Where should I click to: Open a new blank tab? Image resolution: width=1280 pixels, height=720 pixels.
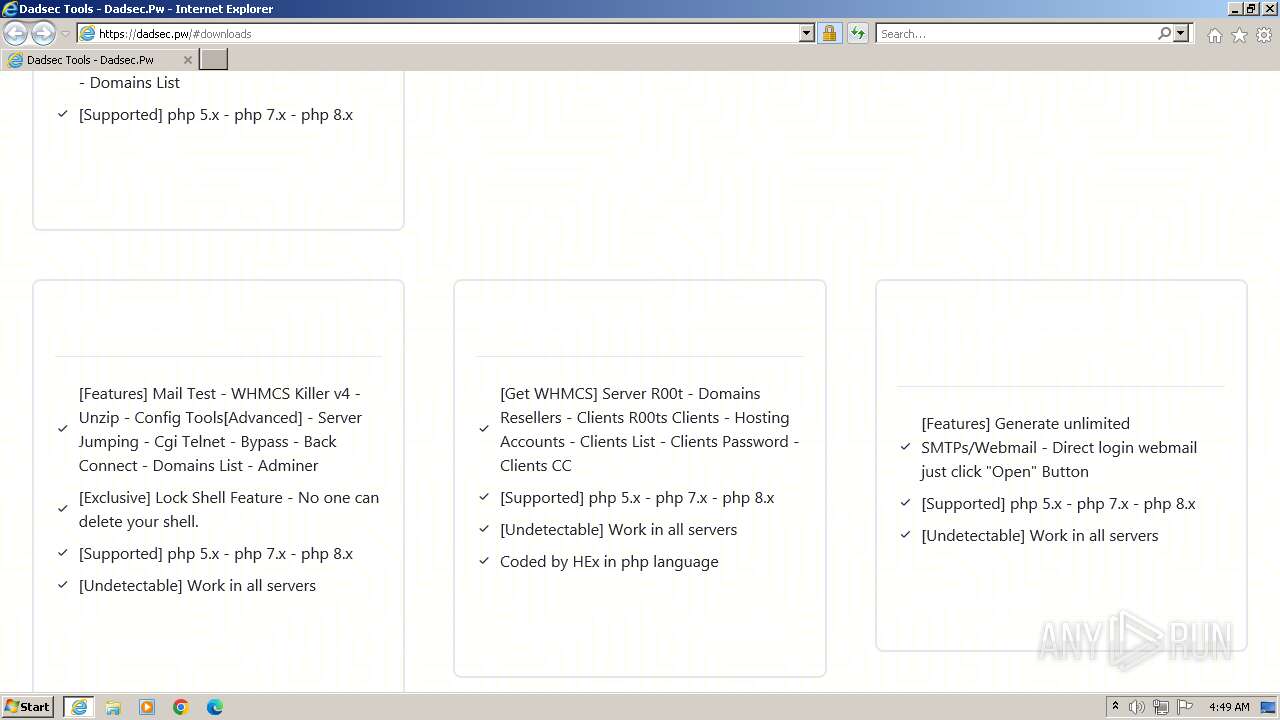tap(214, 60)
